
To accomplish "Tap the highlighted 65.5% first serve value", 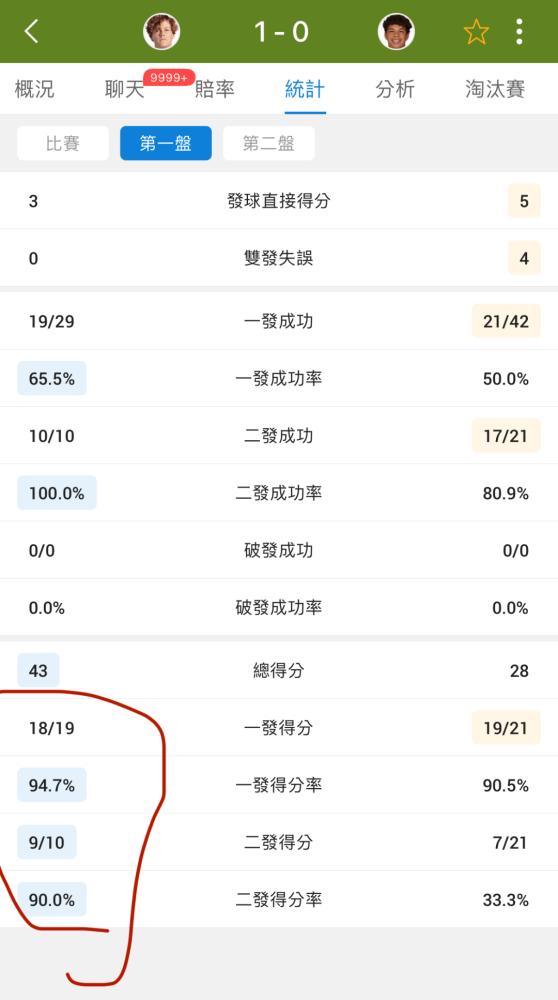I will click(52, 379).
